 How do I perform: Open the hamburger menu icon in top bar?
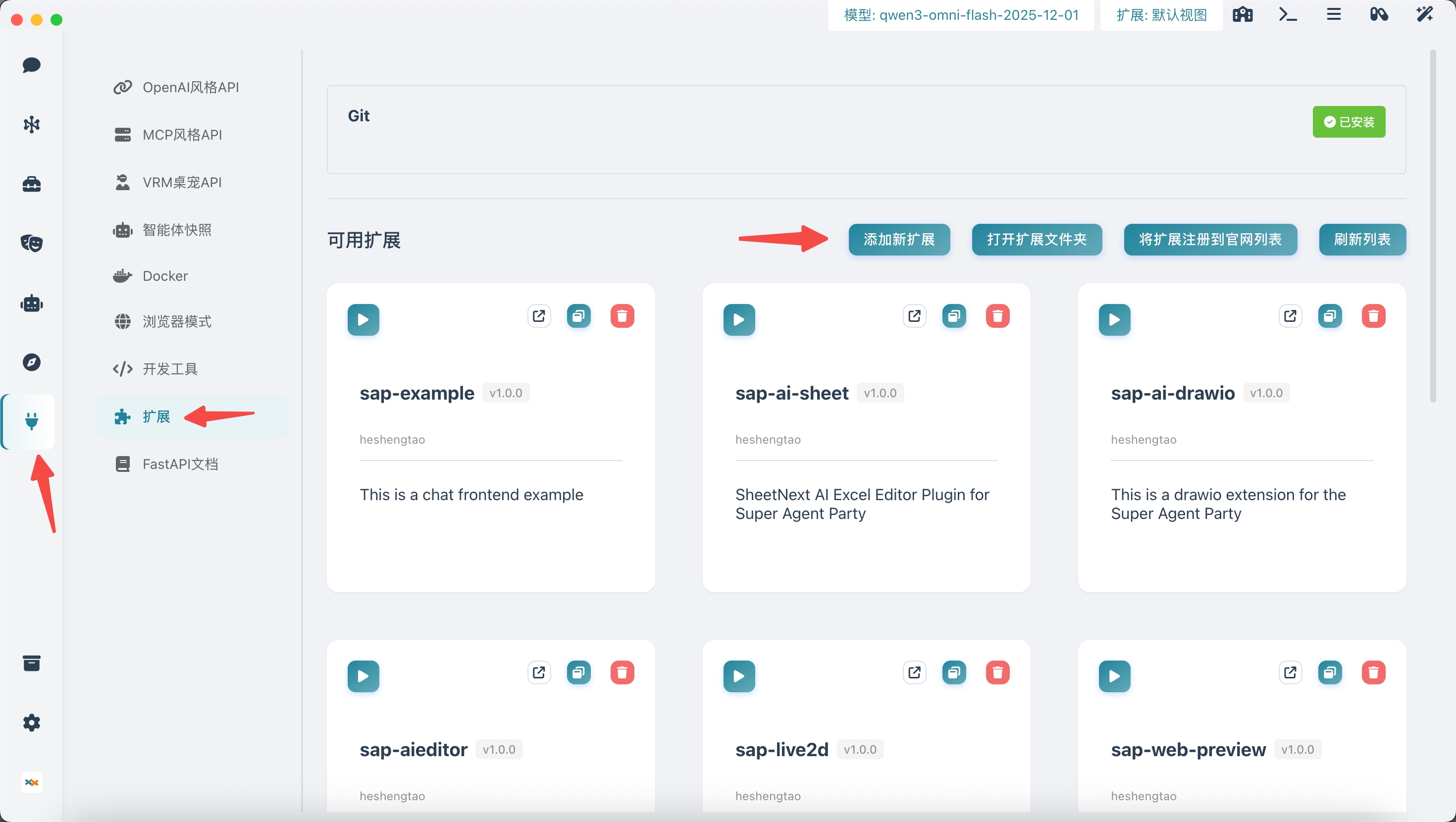click(1334, 14)
